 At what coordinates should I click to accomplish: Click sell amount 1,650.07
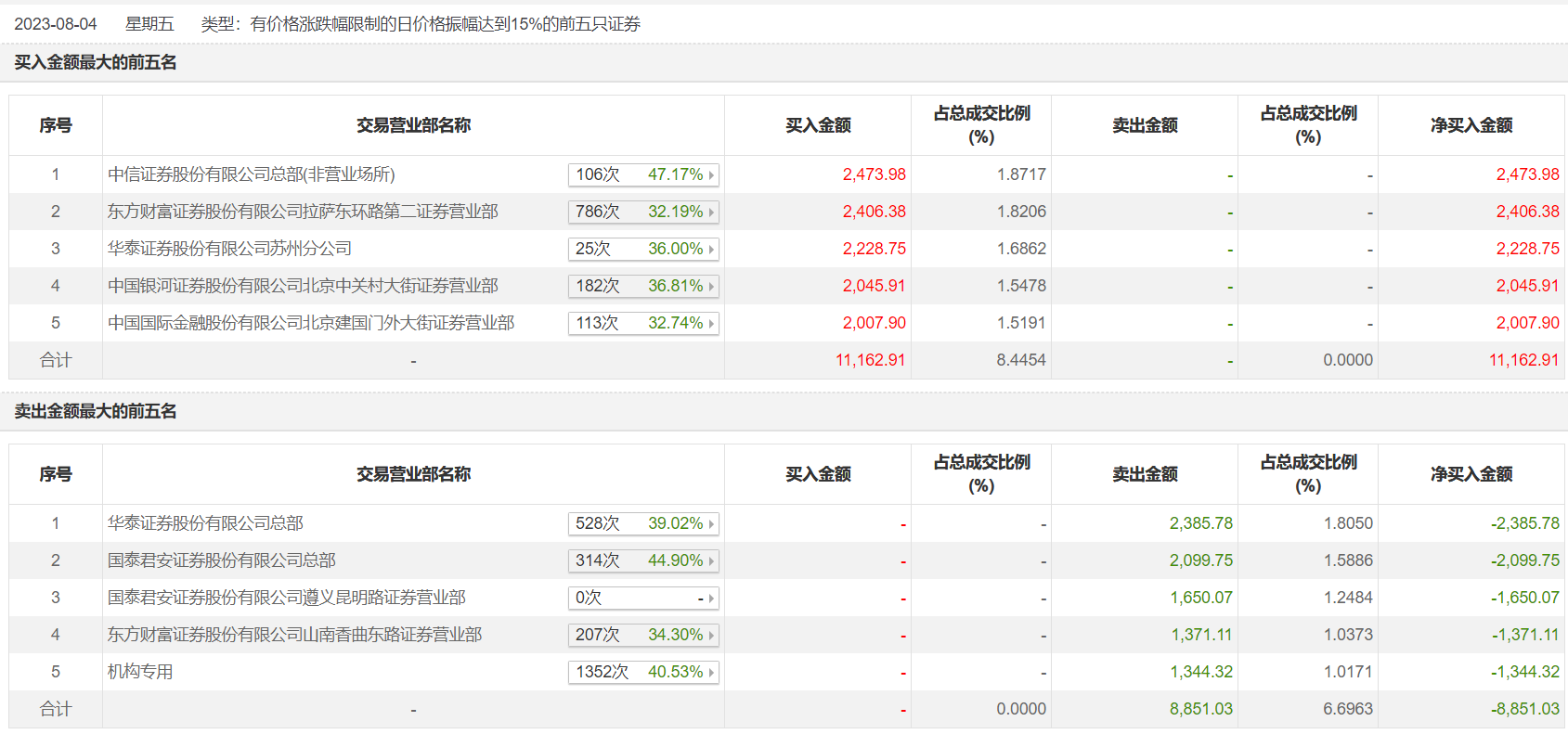pos(1201,598)
